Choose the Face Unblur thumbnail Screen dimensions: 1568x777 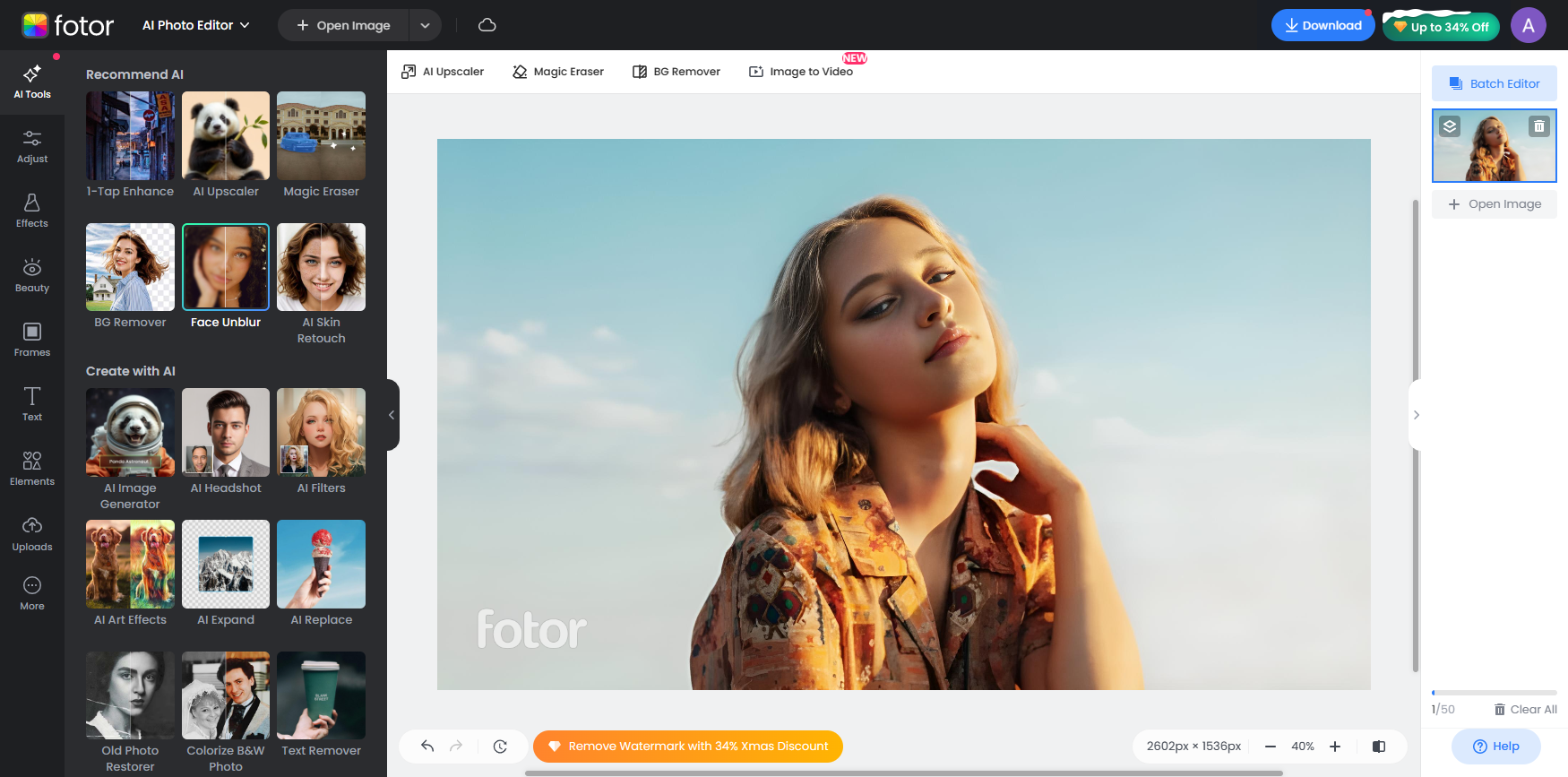click(x=226, y=267)
